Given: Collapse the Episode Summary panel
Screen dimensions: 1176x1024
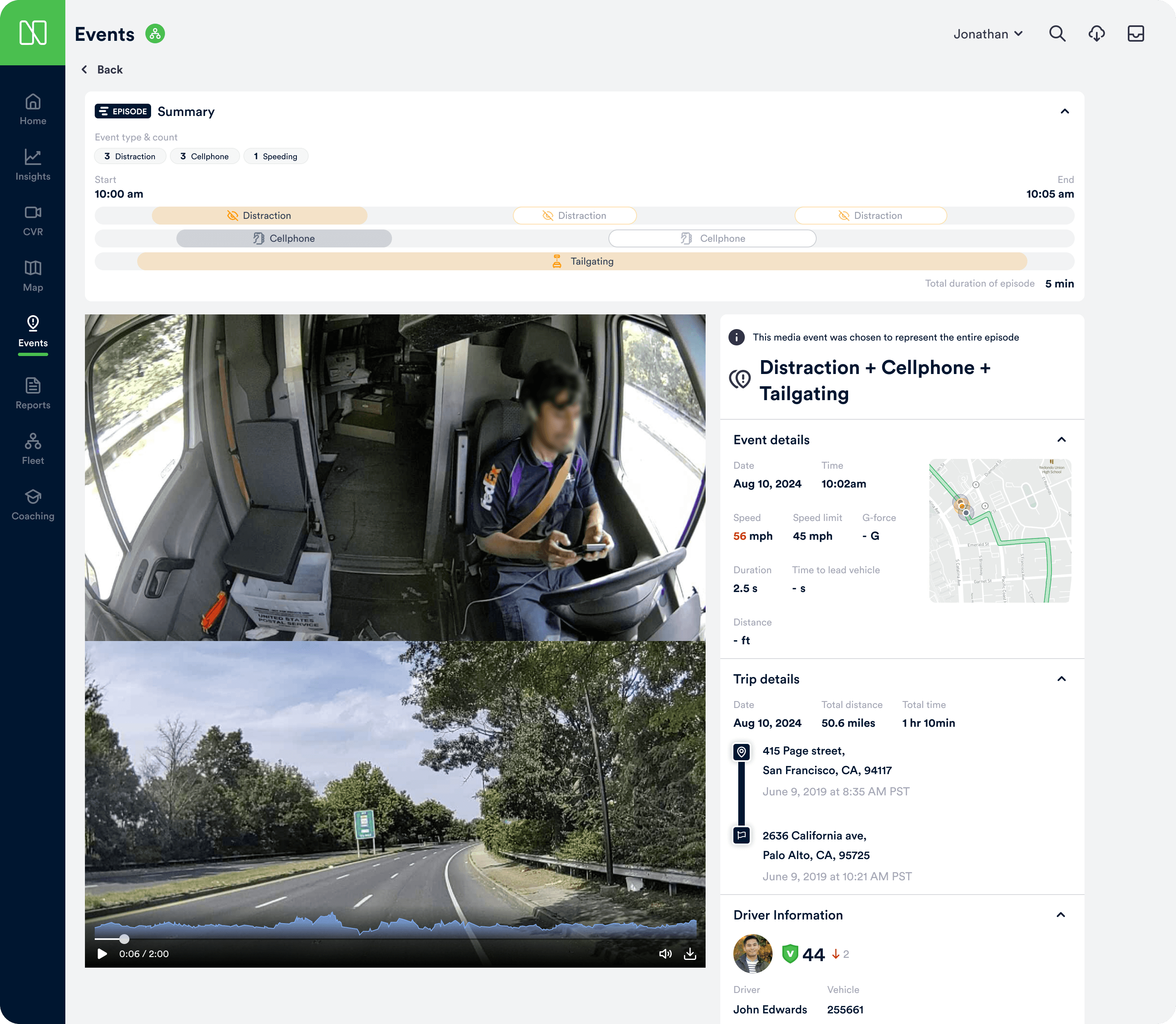Looking at the screenshot, I should 1064,111.
